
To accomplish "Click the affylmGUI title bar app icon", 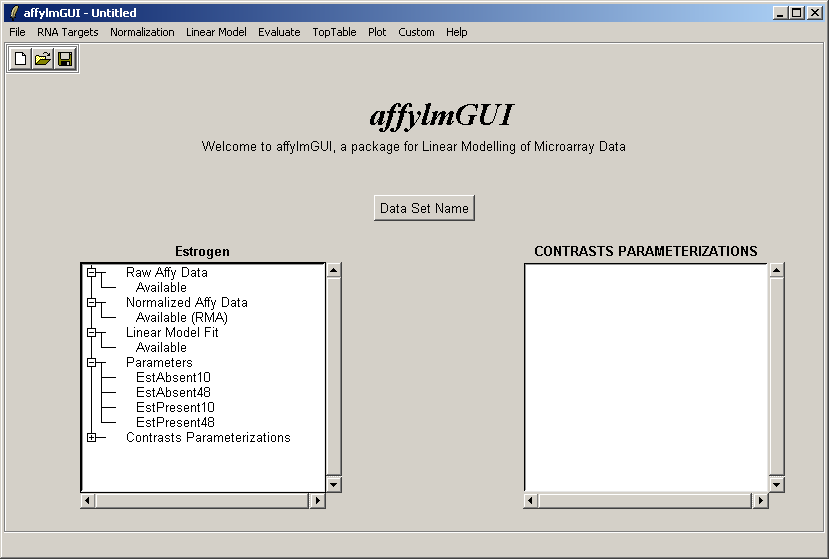I will pyautogui.click(x=13, y=13).
